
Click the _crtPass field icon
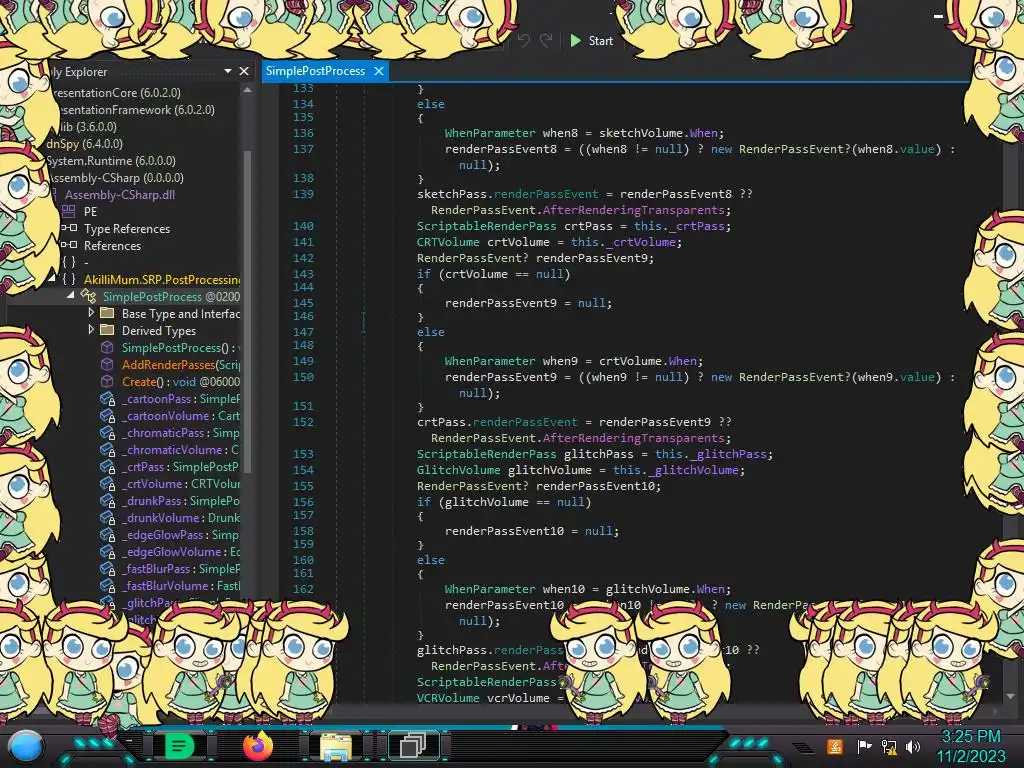click(108, 466)
